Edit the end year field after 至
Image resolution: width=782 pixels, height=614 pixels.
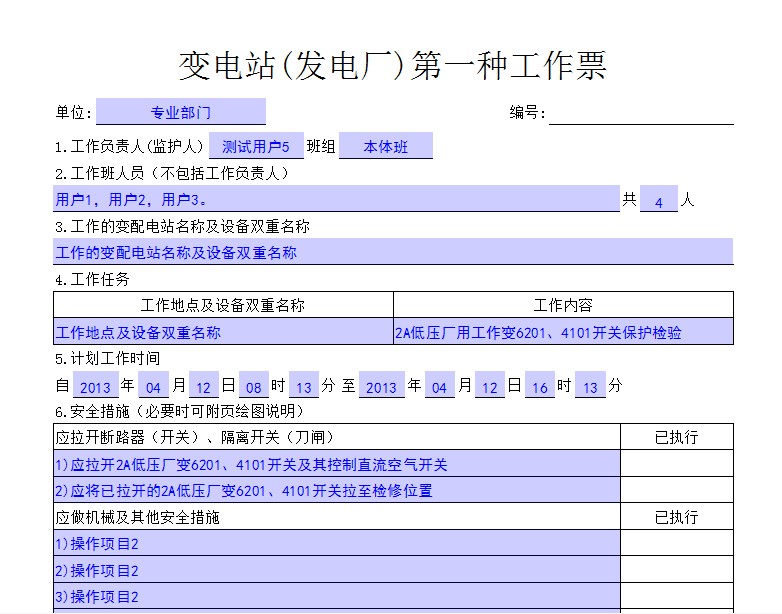(381, 386)
